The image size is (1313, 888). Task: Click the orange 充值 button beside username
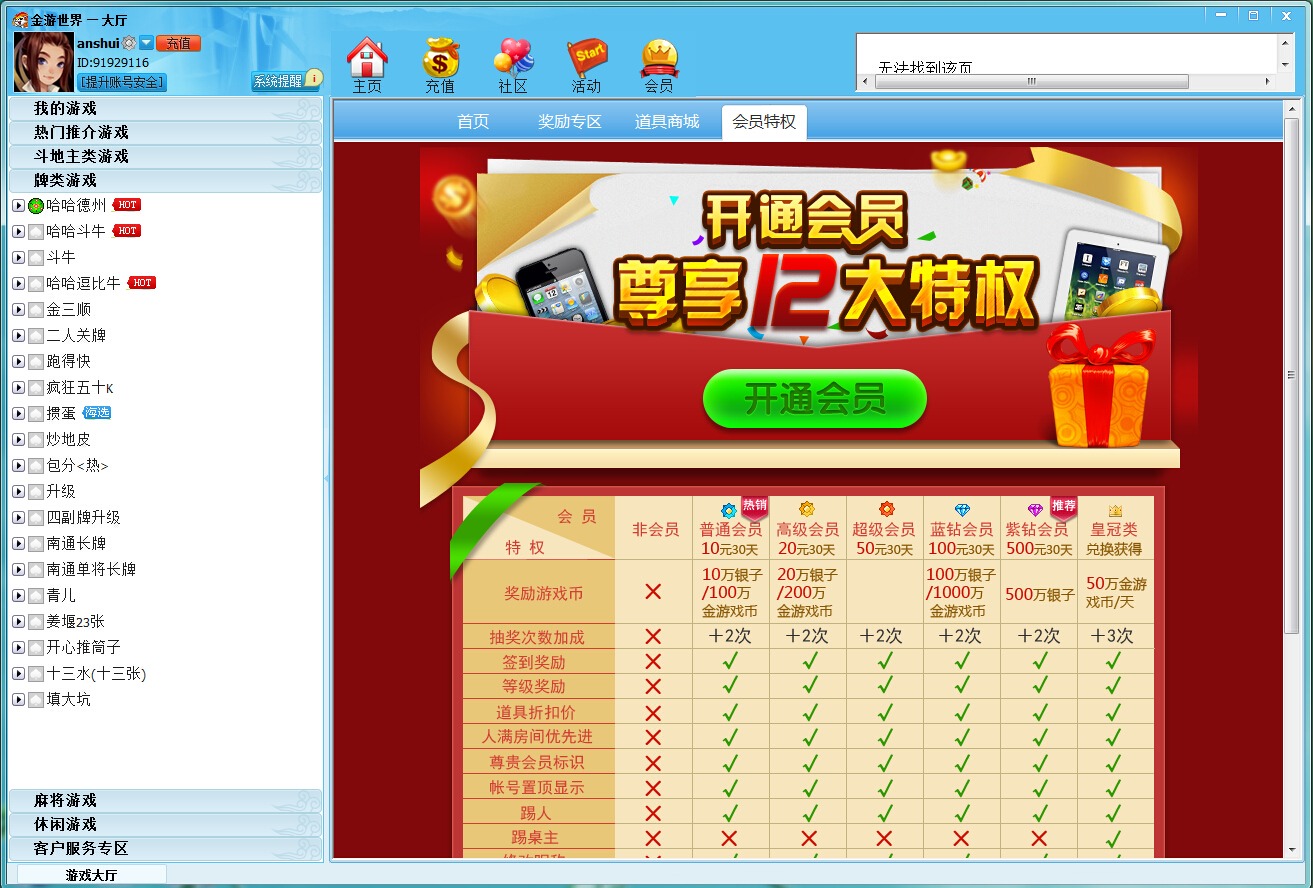(x=178, y=43)
